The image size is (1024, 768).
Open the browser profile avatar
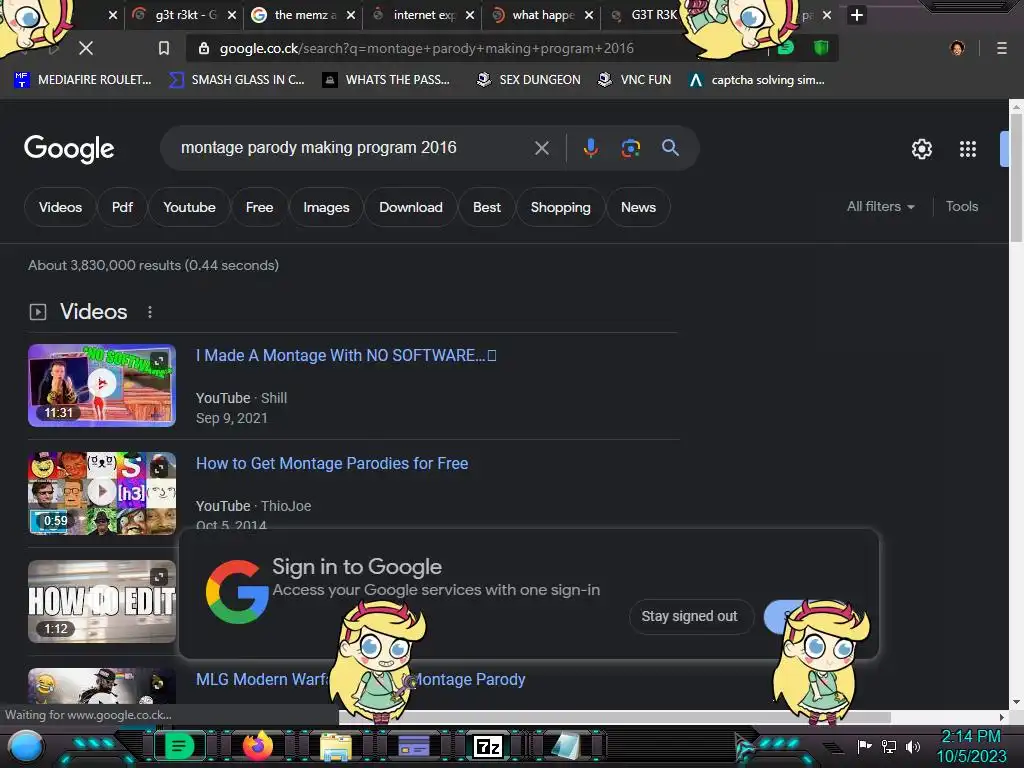tap(957, 48)
